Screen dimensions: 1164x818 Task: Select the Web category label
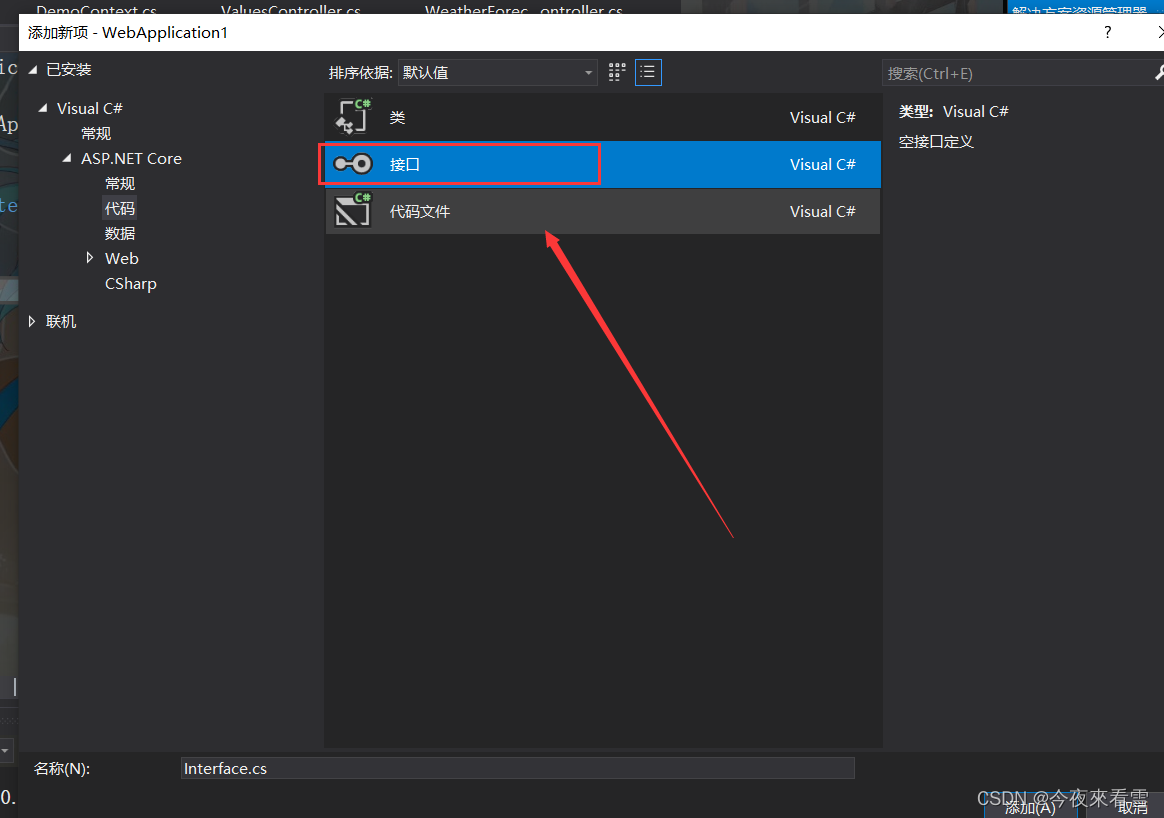click(x=122, y=258)
